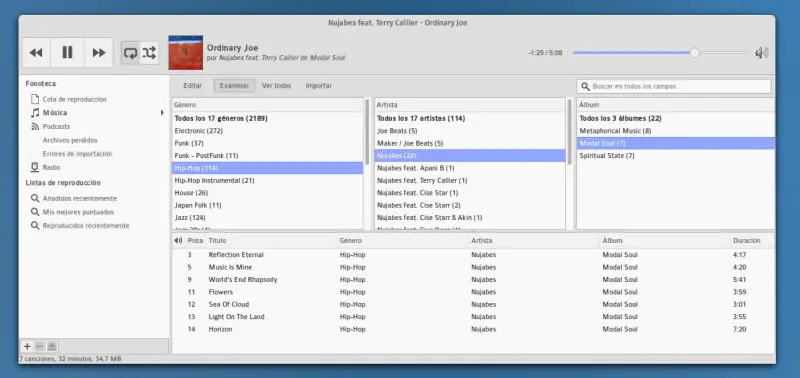Toggle repeat mode

click(x=131, y=53)
